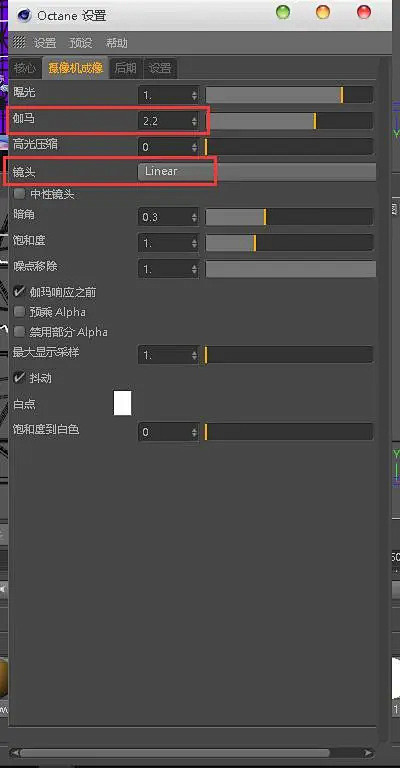This screenshot has height=768, width=400.
Task: Toggle the 预乘 Alpha checkbox
Action: tap(20, 312)
